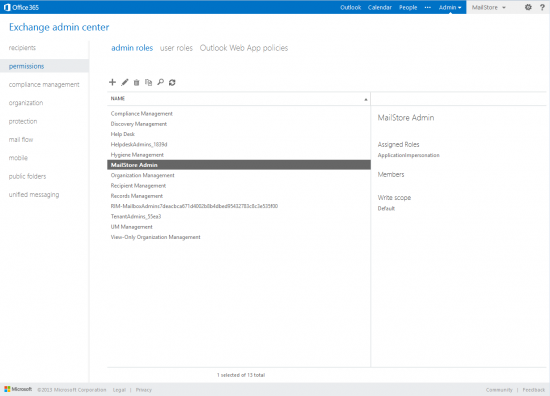The height and width of the screenshot is (396, 550).
Task: Click the Community footer link
Action: point(499,390)
